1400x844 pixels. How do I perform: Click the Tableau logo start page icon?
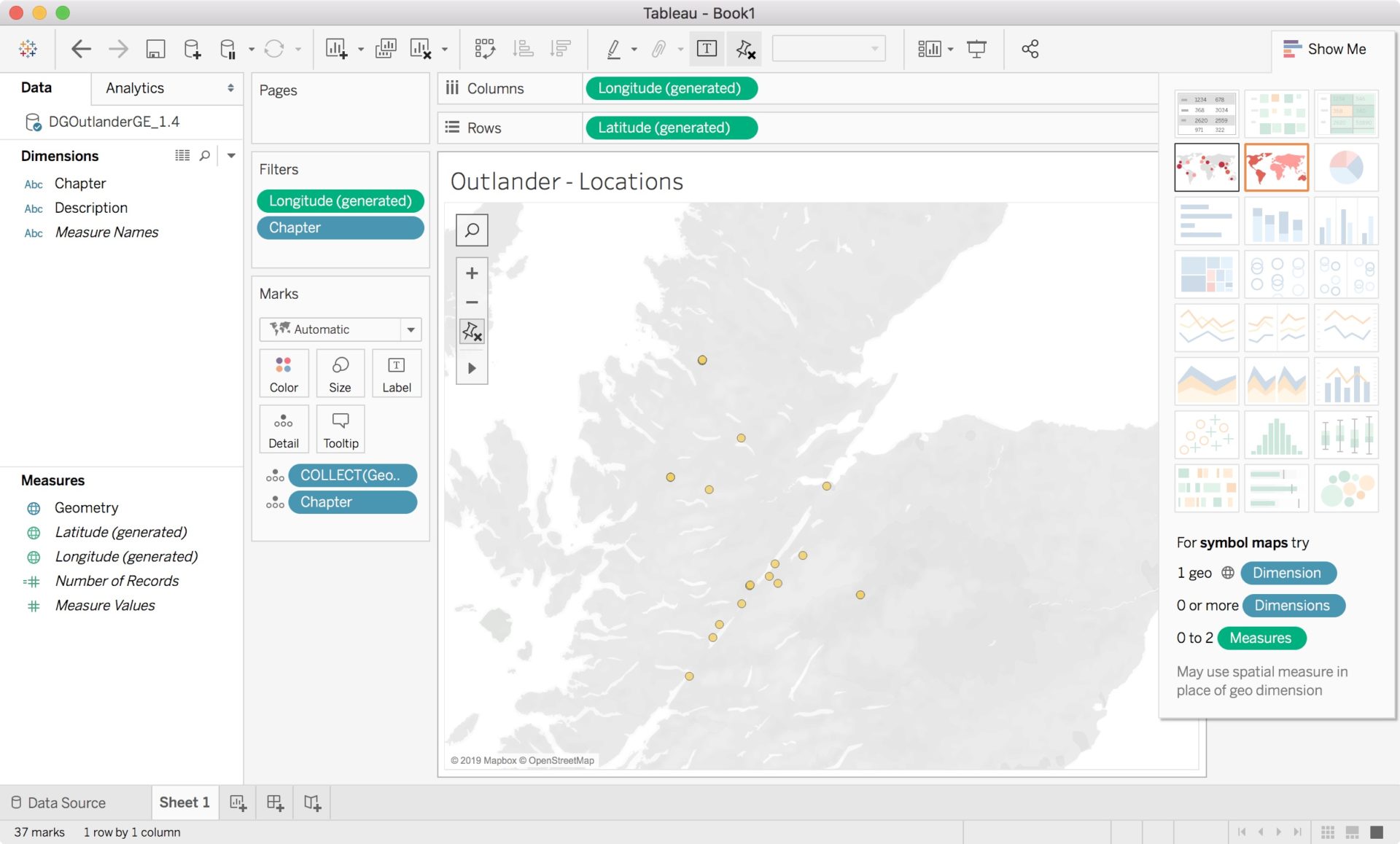tap(28, 49)
